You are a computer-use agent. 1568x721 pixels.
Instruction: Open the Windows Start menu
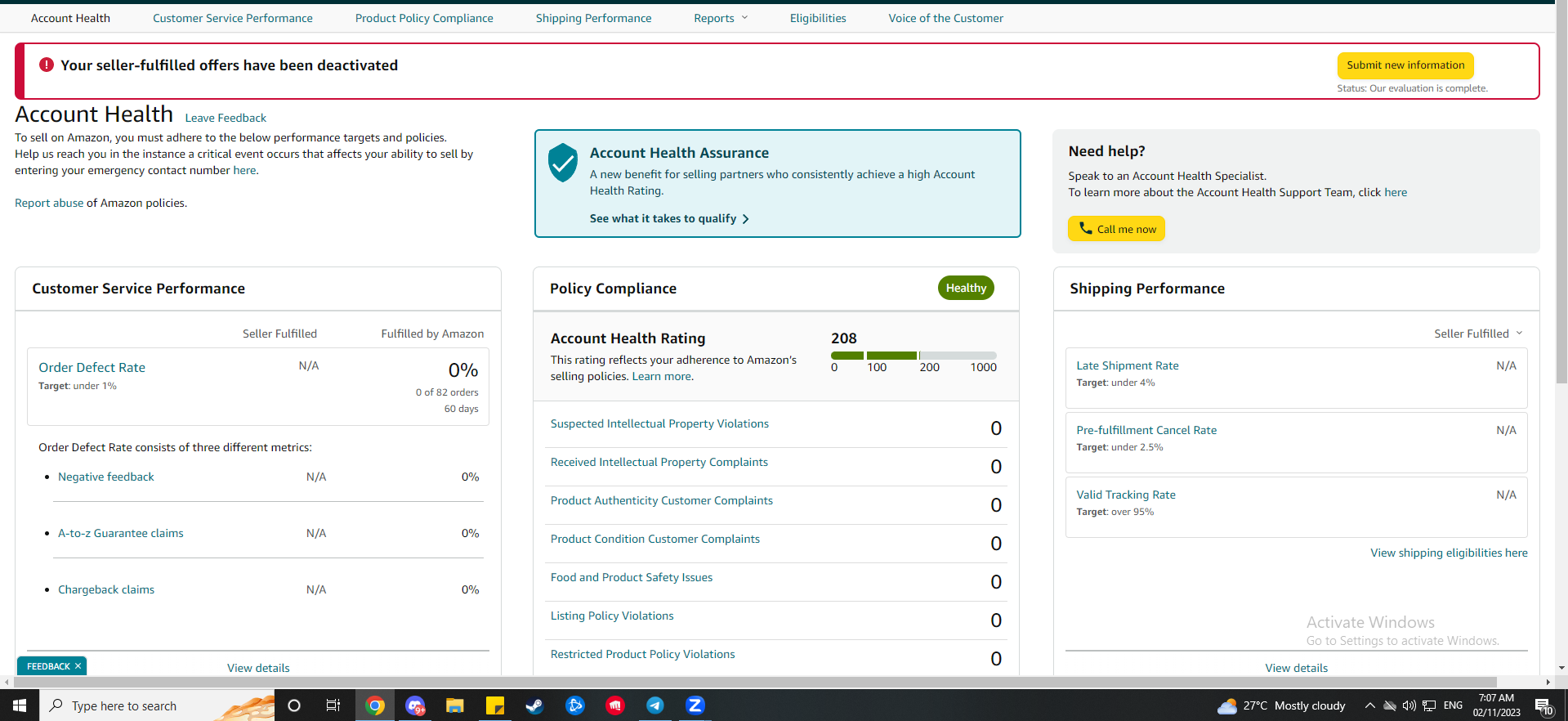coord(20,705)
